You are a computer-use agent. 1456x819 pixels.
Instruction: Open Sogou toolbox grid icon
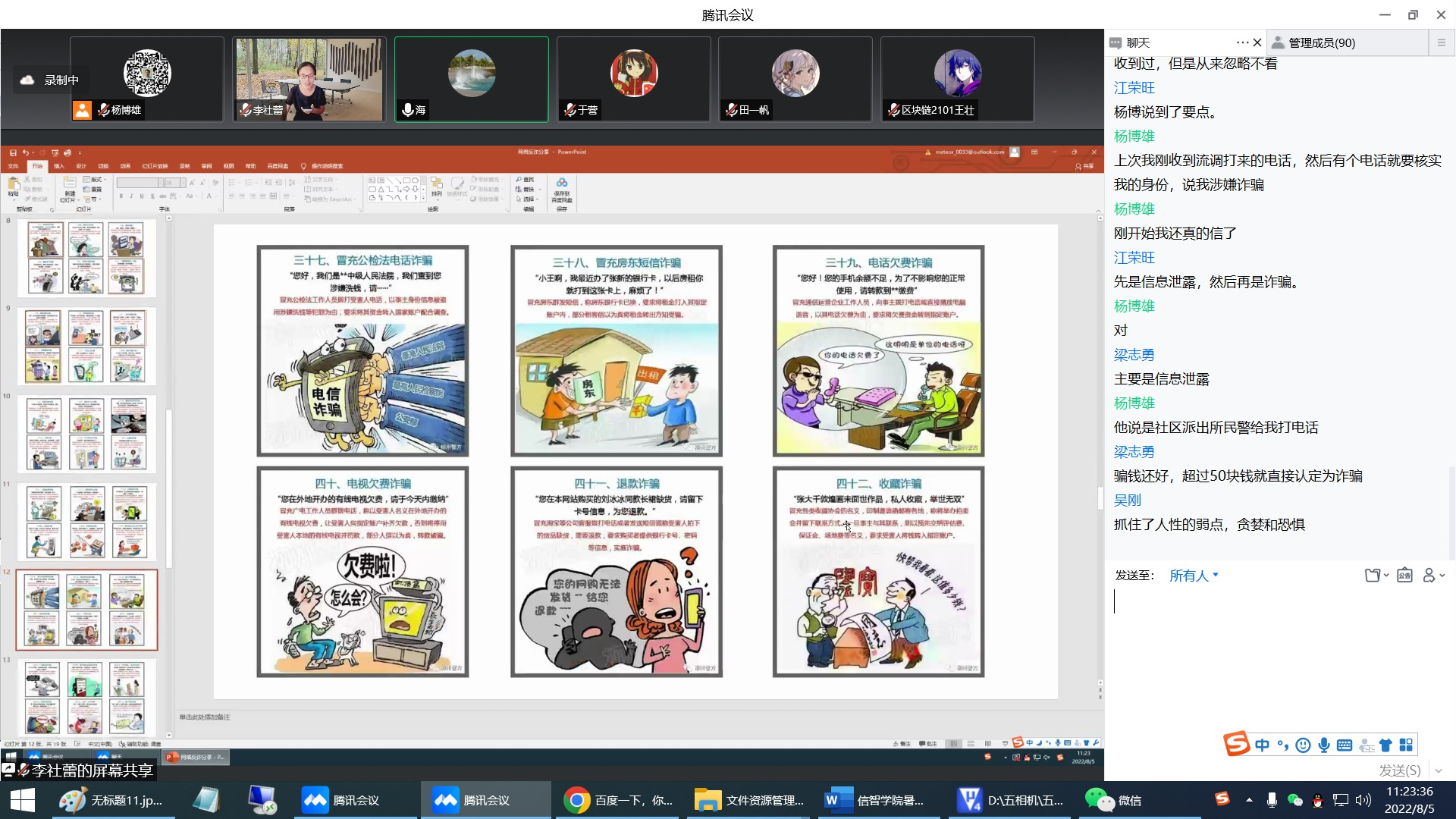pyautogui.click(x=1406, y=745)
